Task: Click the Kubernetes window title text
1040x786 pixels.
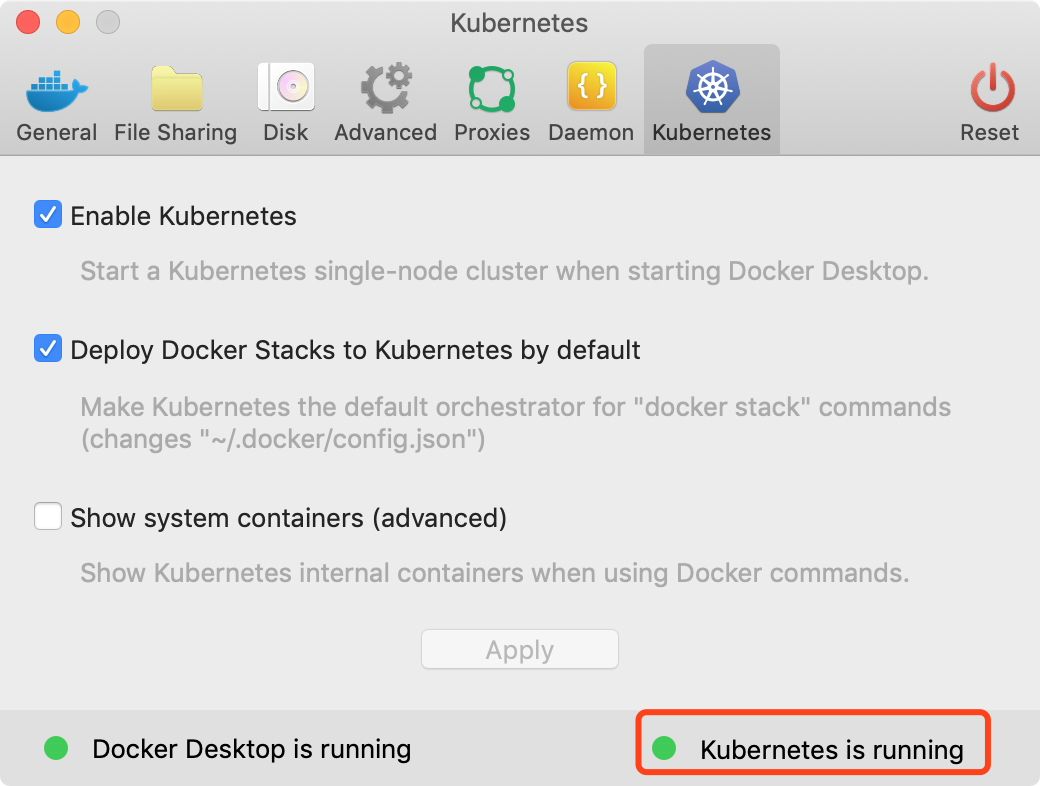Action: coord(519,22)
